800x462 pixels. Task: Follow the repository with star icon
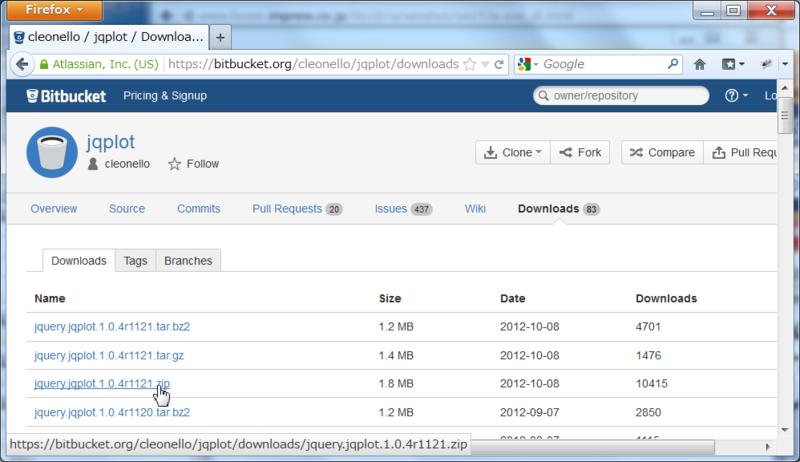click(x=193, y=164)
